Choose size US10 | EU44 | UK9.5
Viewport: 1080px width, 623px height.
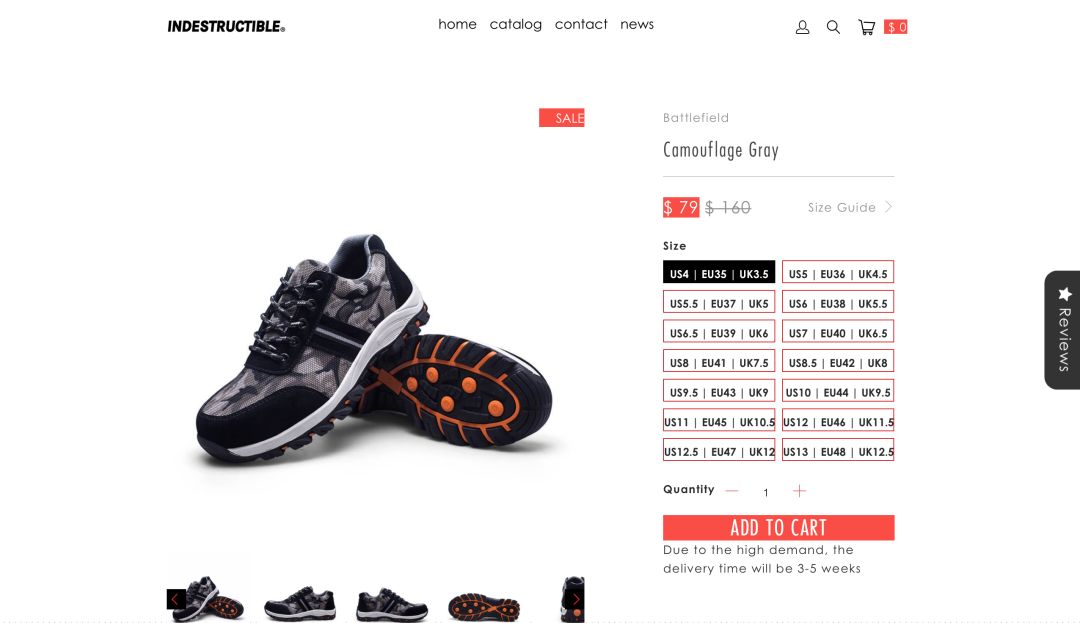pyautogui.click(x=838, y=391)
